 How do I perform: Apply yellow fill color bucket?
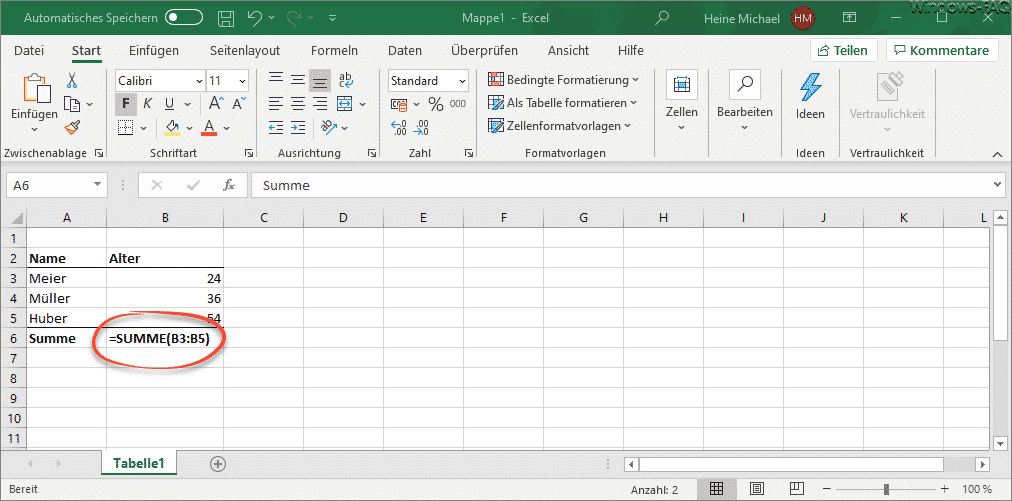coord(172,127)
